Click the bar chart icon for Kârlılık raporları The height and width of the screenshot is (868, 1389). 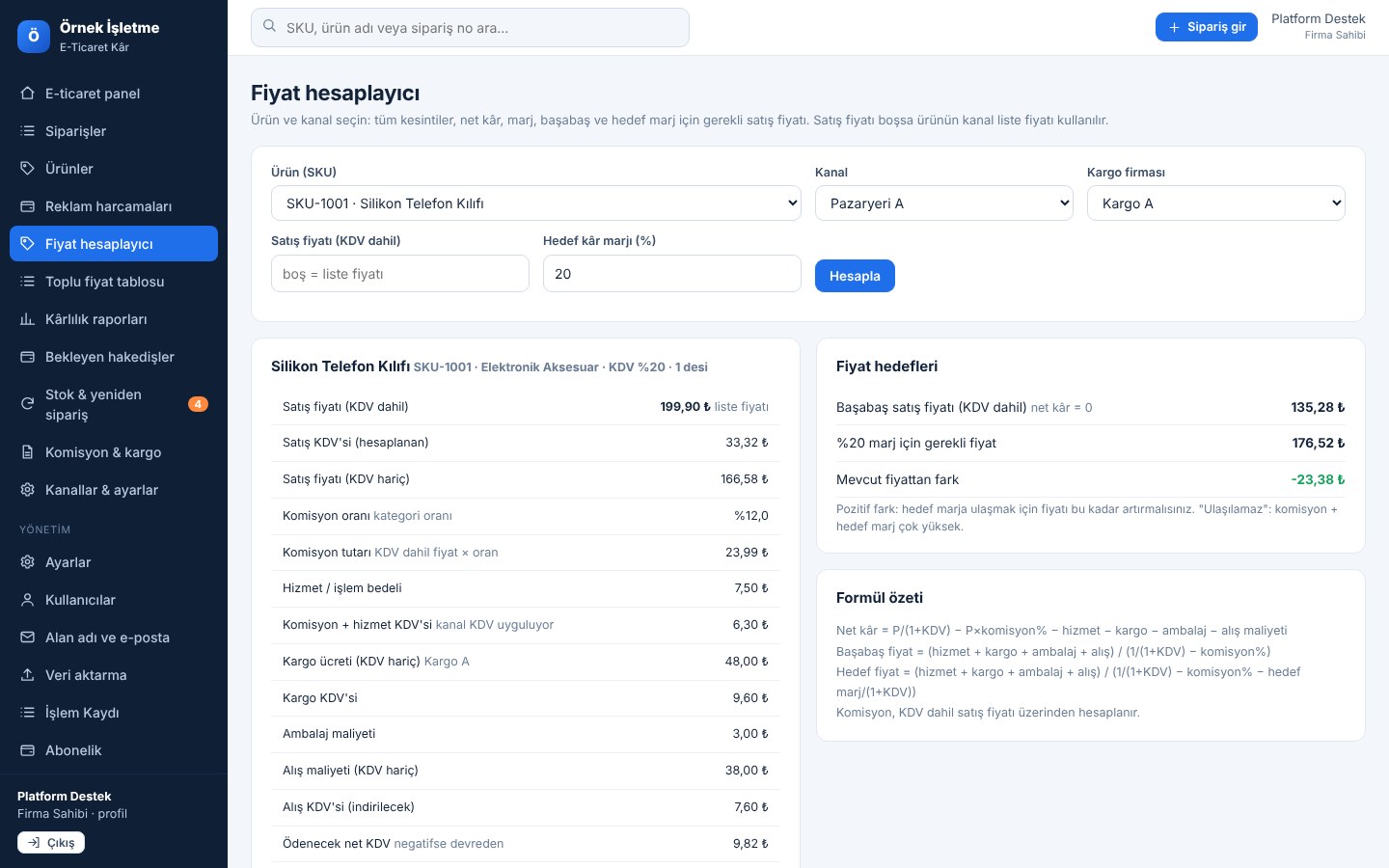point(28,319)
